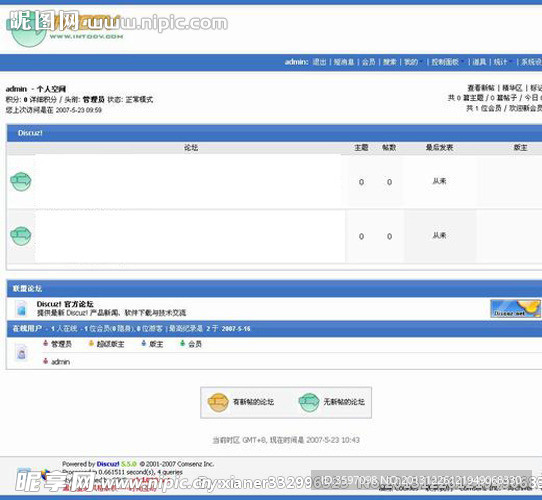Click the user icon next to admin
Screen dimensions: 542x500
45,361
